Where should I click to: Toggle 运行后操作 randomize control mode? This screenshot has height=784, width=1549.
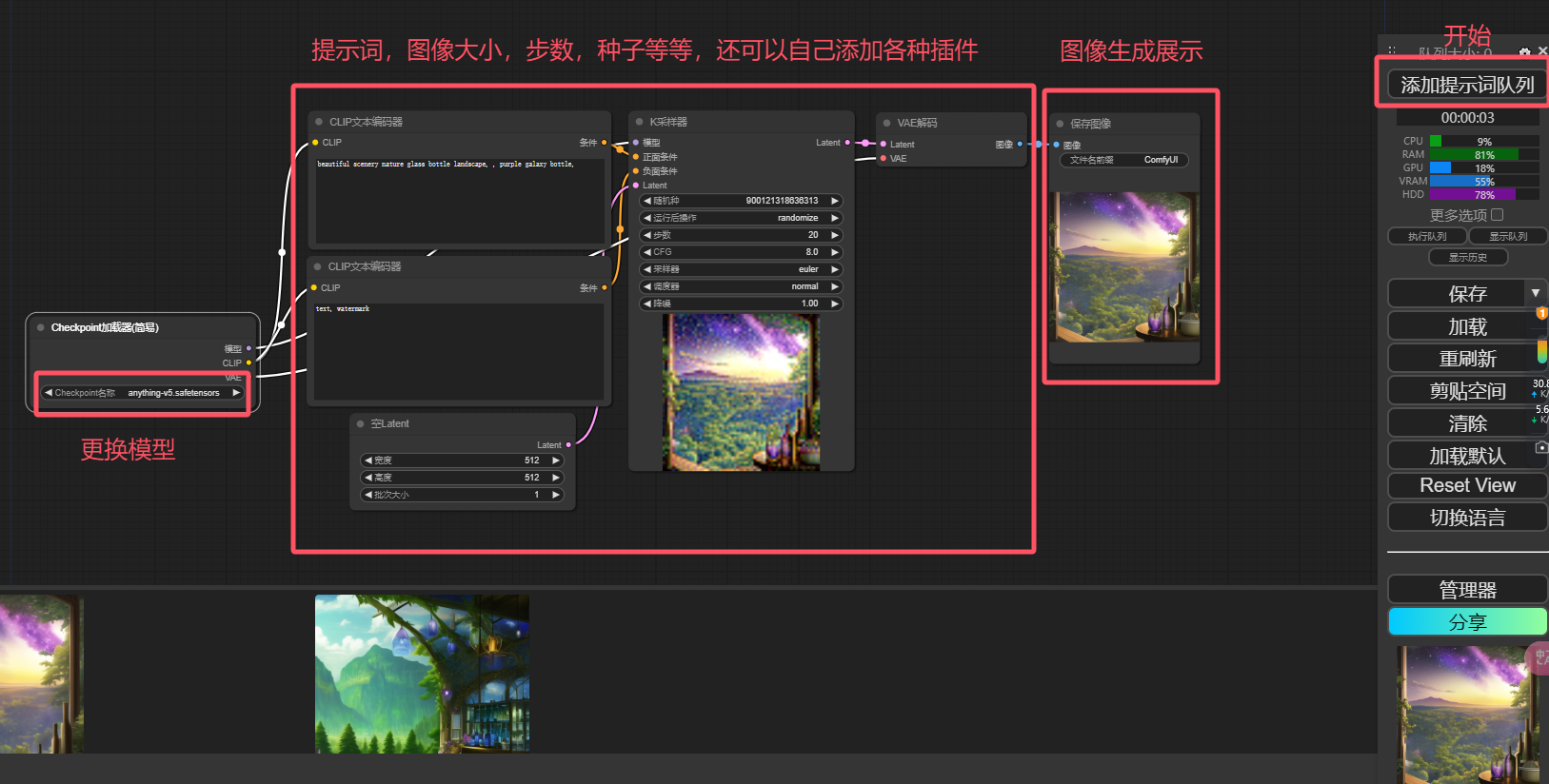[x=741, y=218]
